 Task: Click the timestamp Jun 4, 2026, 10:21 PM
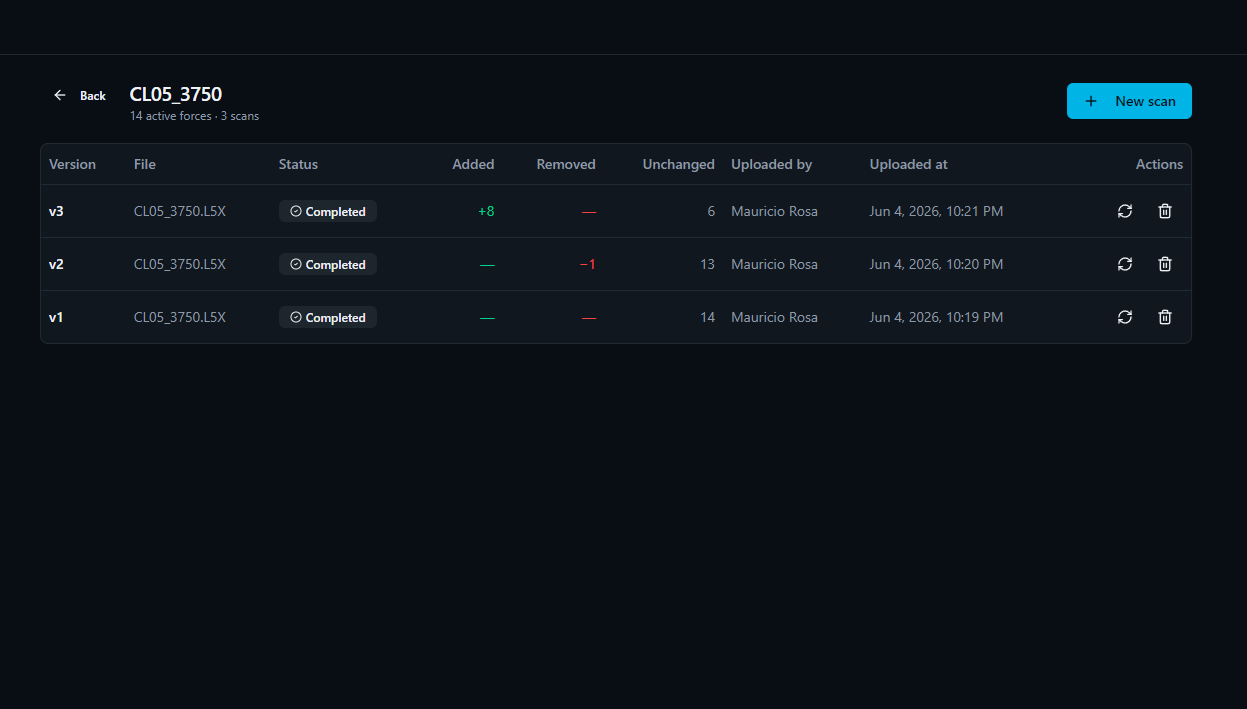[x=936, y=211]
